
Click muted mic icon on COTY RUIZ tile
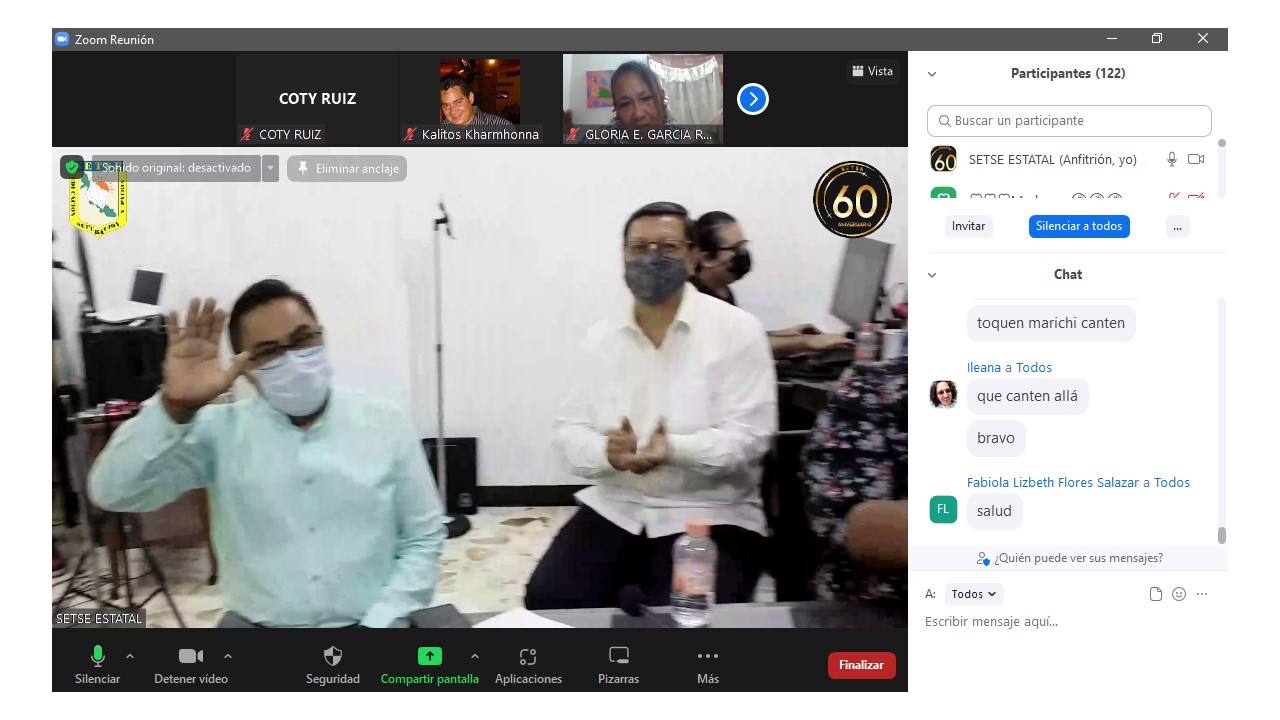pos(247,134)
